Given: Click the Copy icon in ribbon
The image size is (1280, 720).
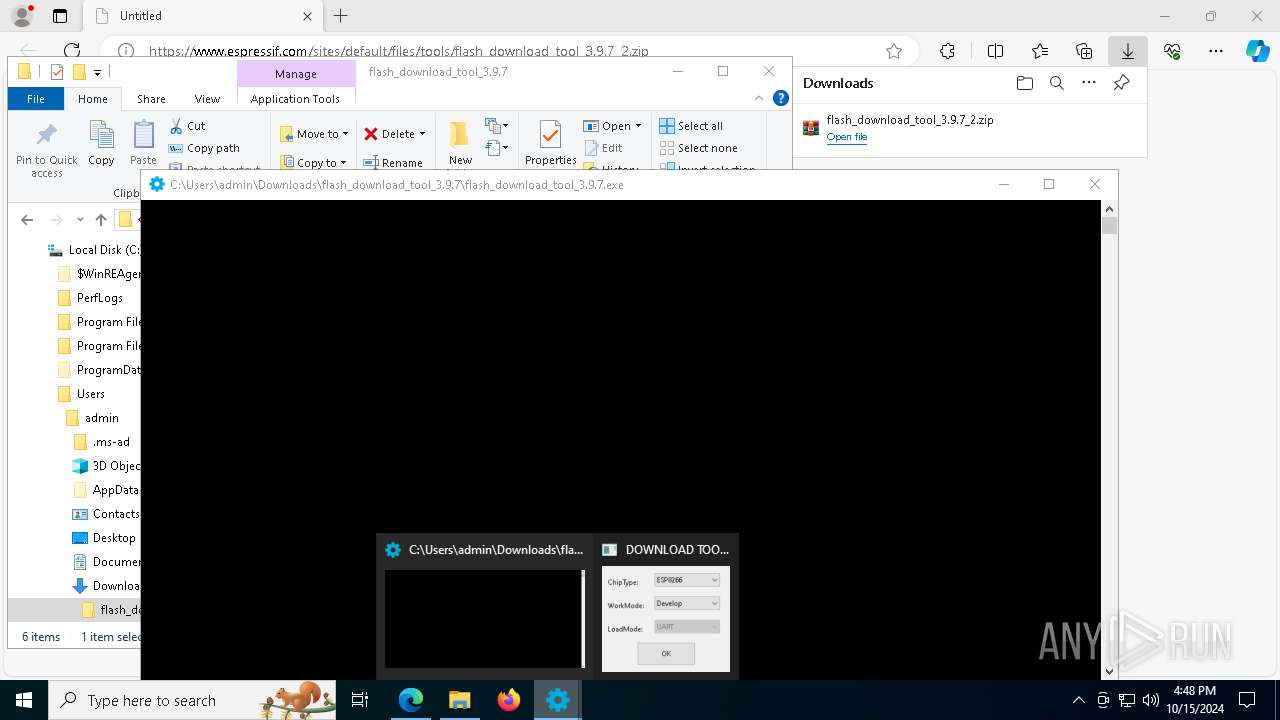Looking at the screenshot, I should 101,135.
